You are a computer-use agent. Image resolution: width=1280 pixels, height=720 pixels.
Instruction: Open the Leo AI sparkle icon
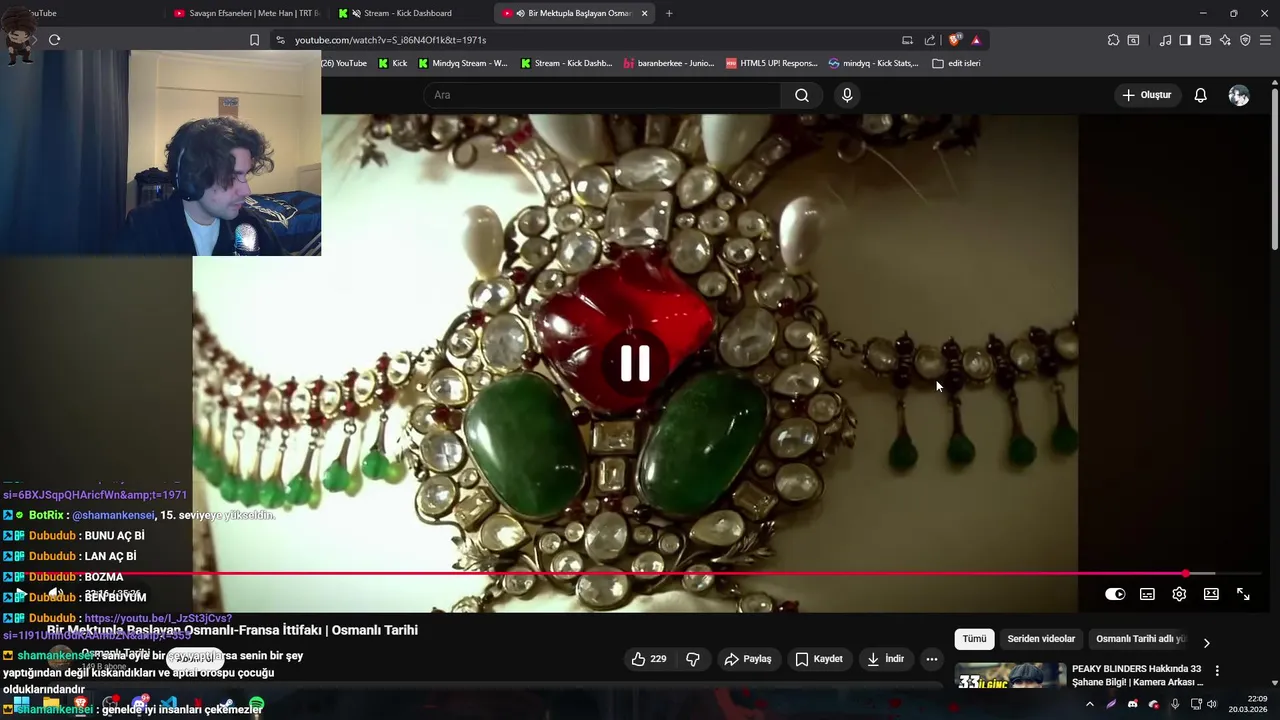point(1225,40)
